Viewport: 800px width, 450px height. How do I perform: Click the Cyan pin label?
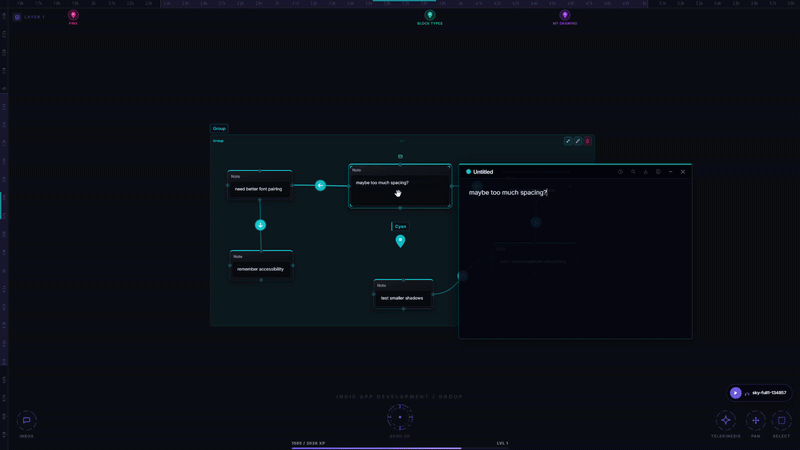click(401, 227)
